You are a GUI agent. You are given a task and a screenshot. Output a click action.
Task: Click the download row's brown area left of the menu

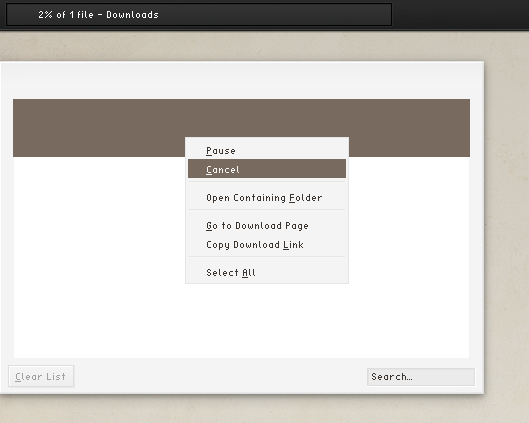coord(99,128)
